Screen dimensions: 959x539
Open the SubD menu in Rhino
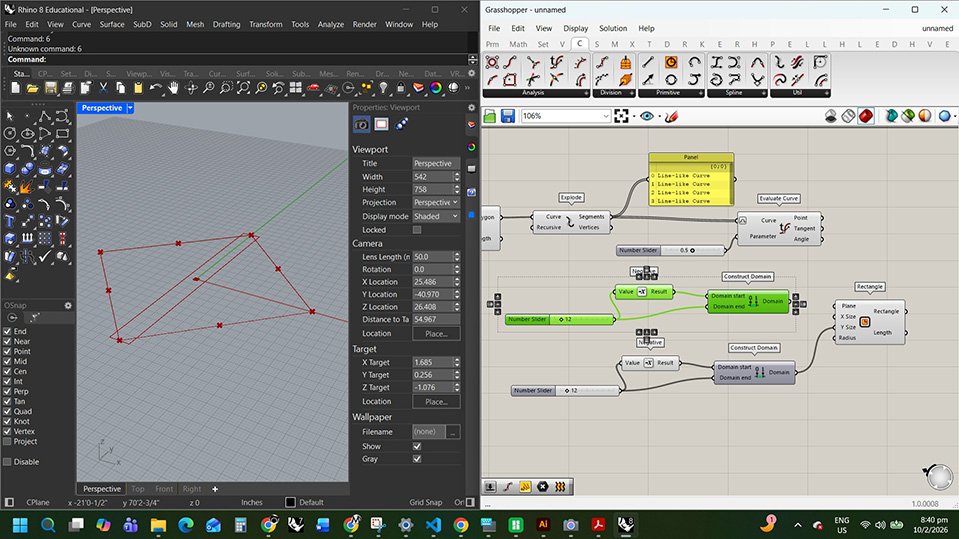point(142,24)
